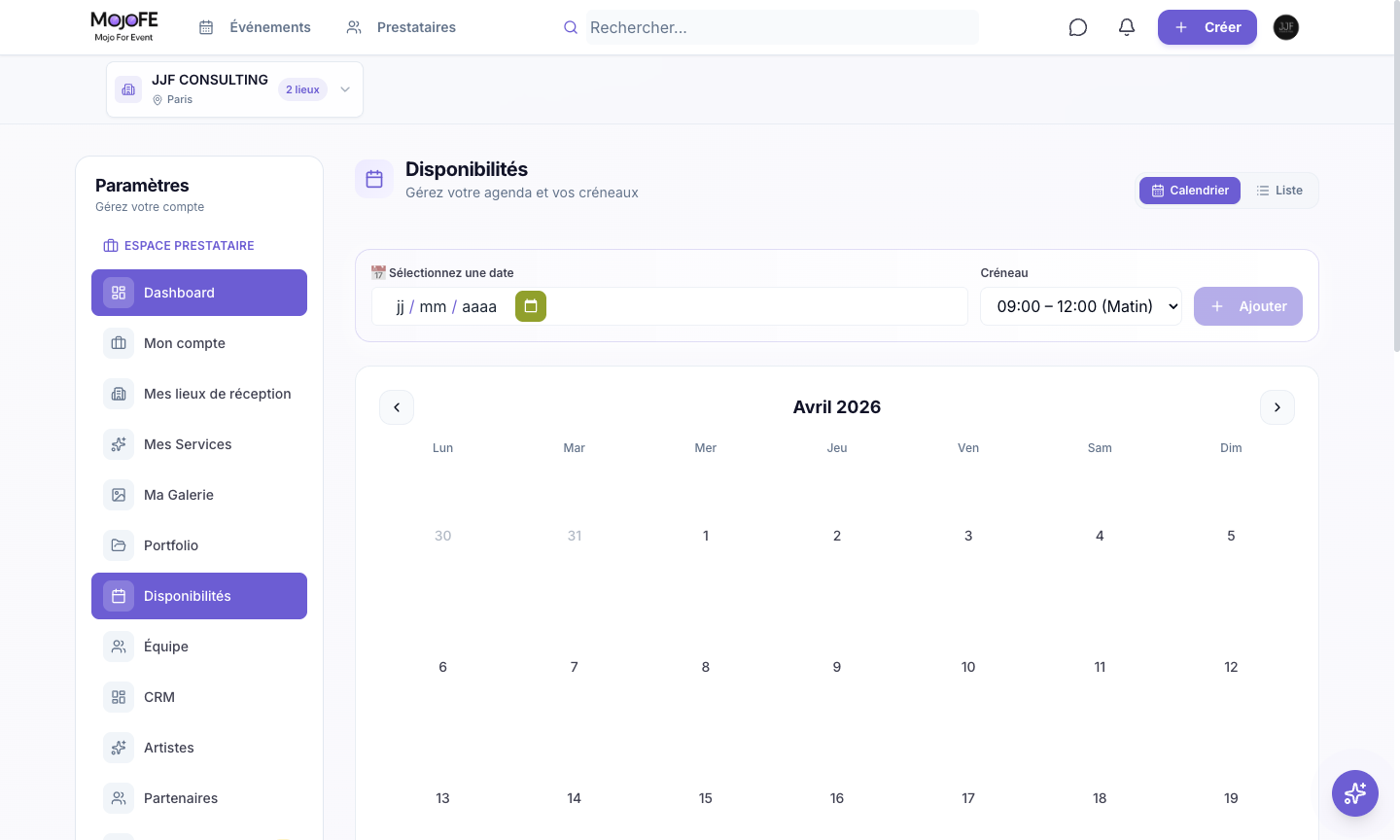The image size is (1400, 840).
Task: Open the AI sparkle assistant button
Action: click(1355, 793)
